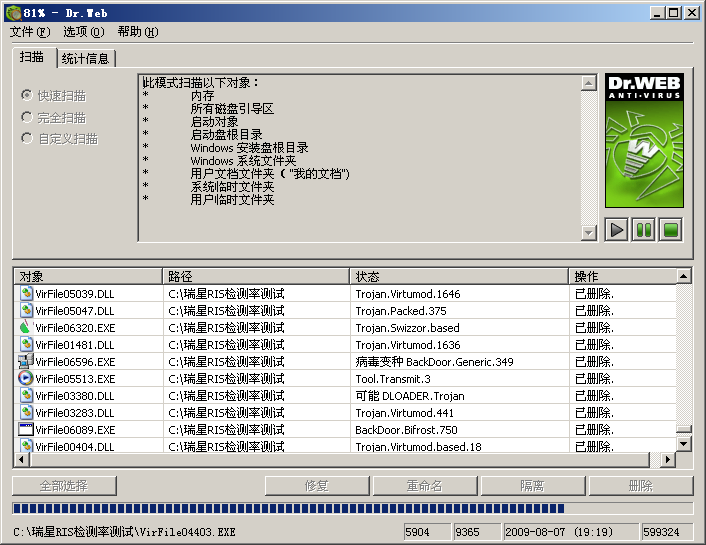Select the Trojan.Virtumod.1646 status cell
Viewport: 706px width, 545px height.
[x=460, y=294]
